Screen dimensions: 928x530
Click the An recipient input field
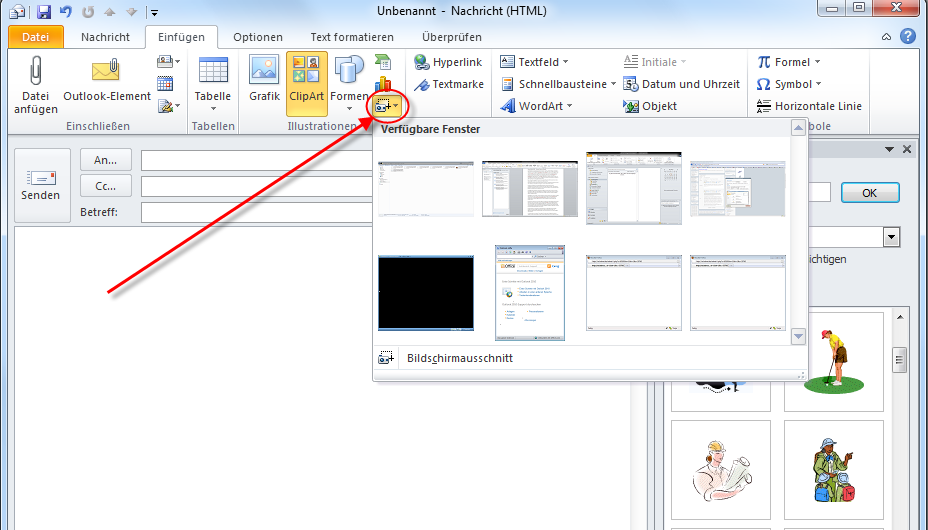257,160
